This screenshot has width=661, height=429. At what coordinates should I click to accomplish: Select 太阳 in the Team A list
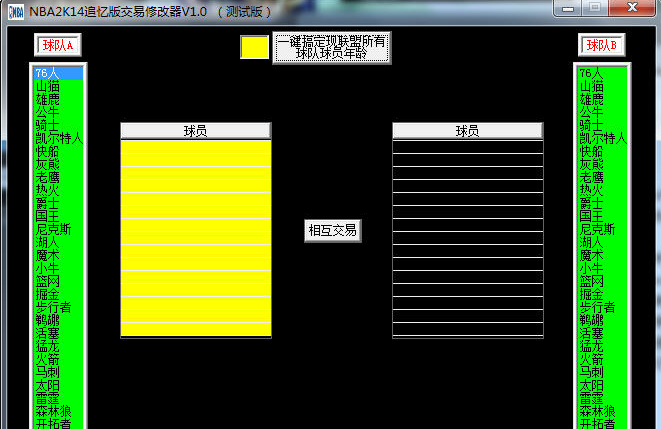59,385
